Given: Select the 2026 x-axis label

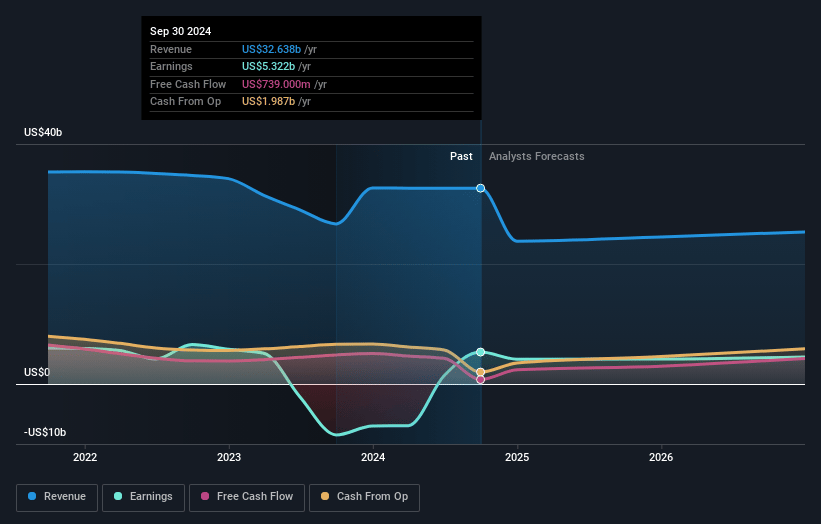Looking at the screenshot, I should click(661, 457).
